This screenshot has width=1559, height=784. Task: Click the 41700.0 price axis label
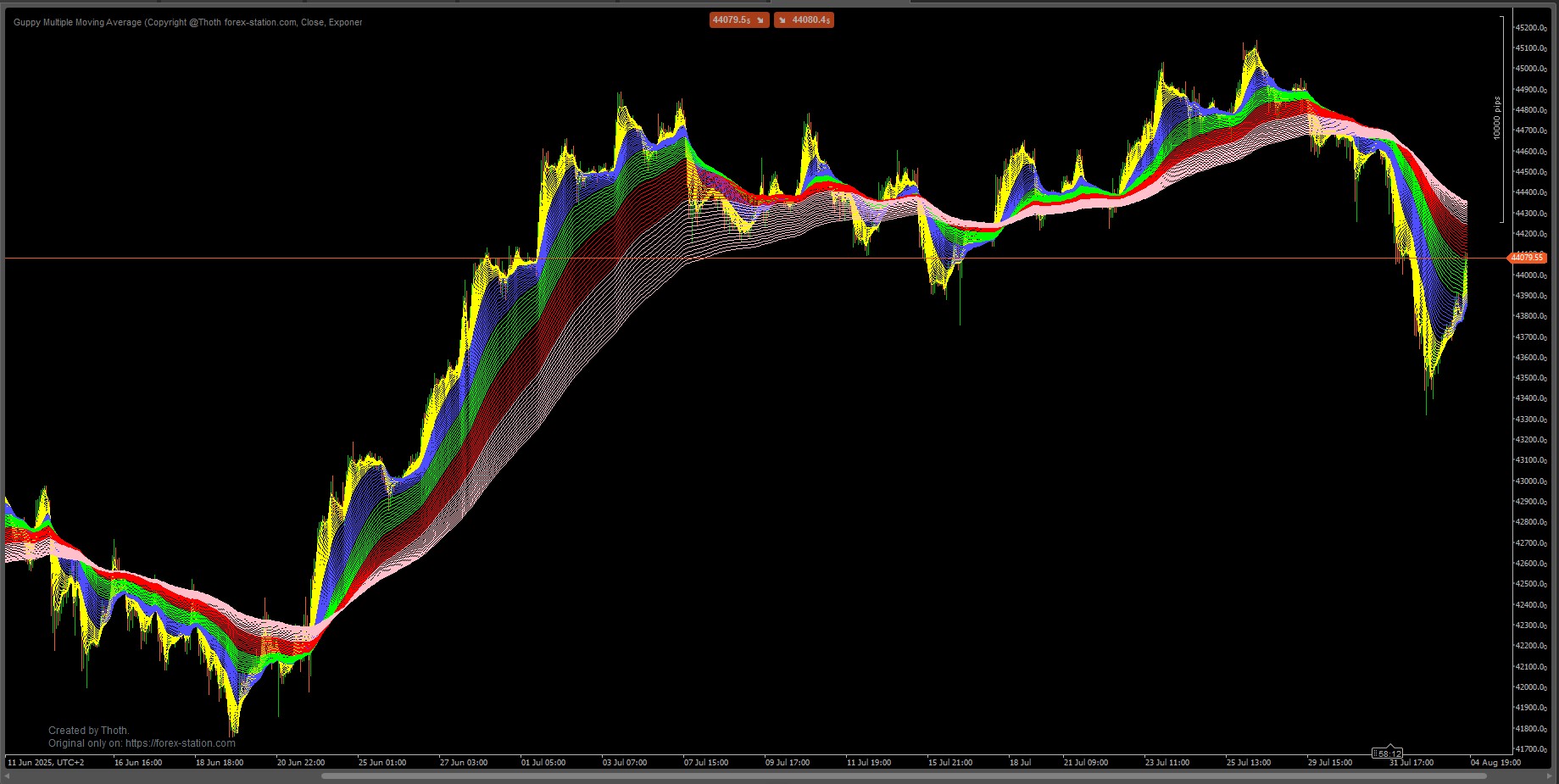[1531, 749]
